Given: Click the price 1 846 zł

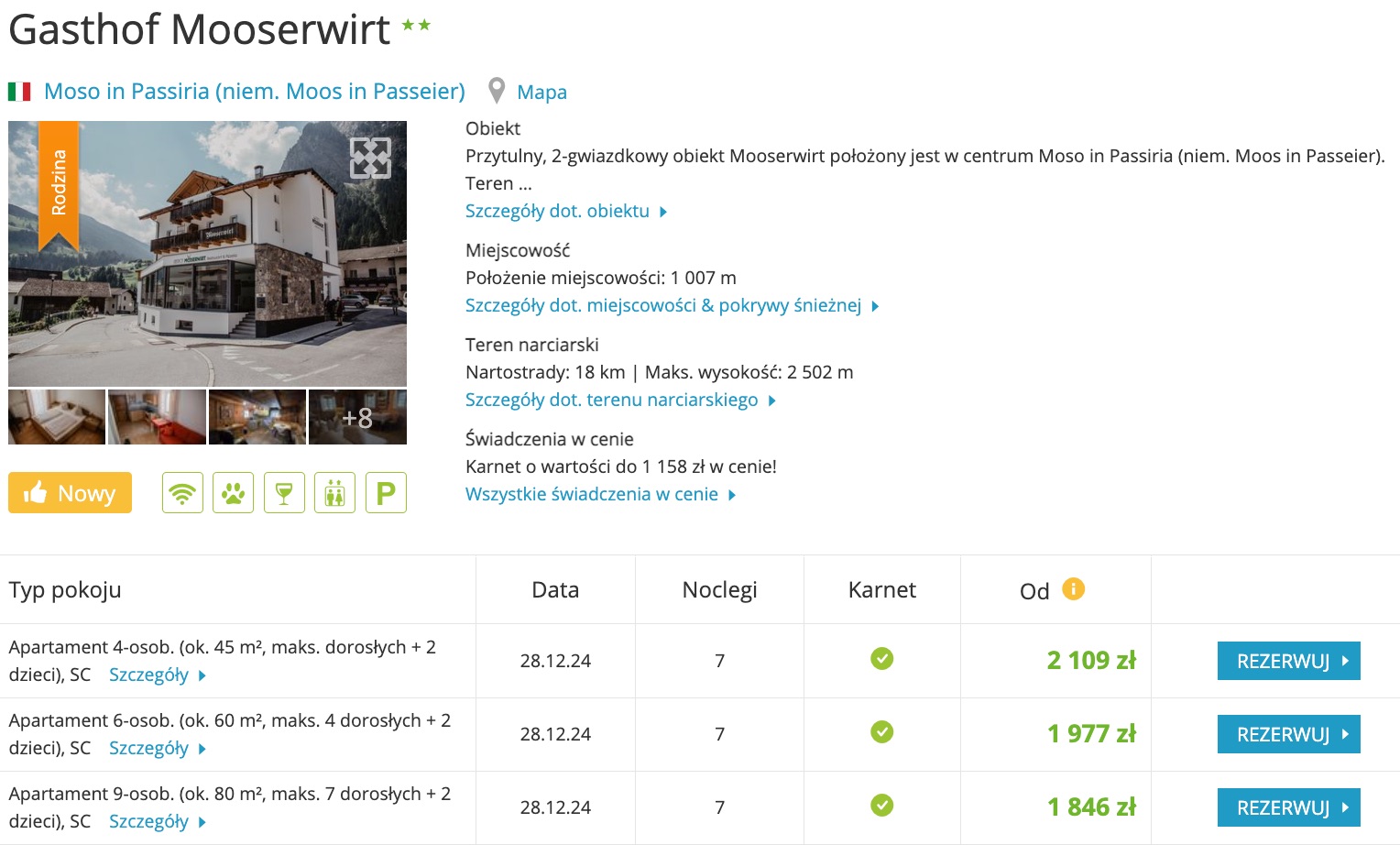Looking at the screenshot, I should (1091, 807).
